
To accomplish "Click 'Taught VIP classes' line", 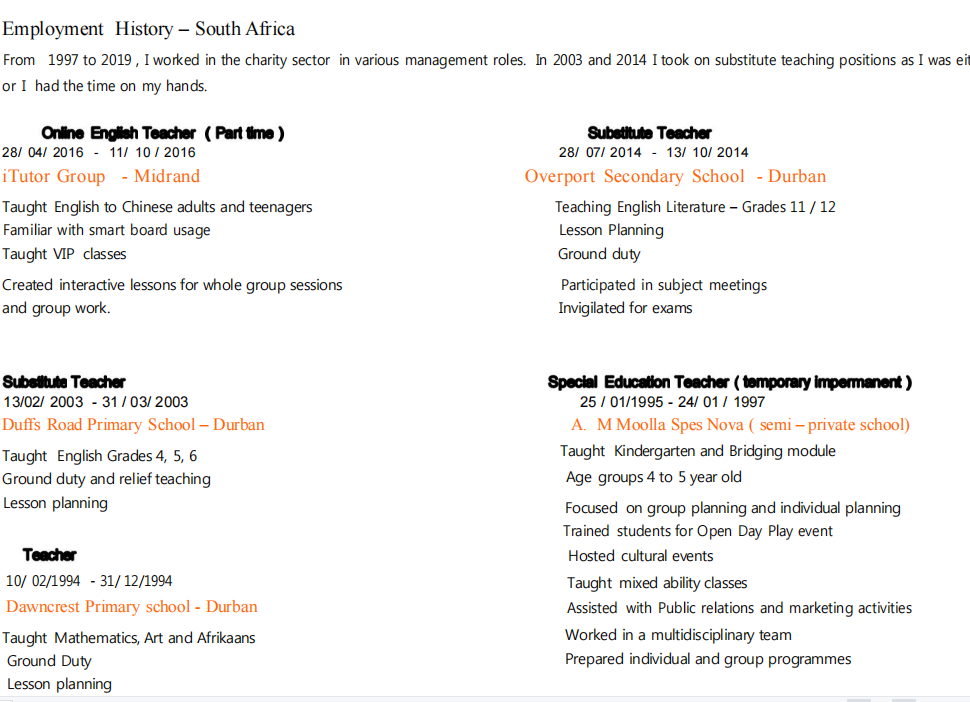I will [64, 254].
